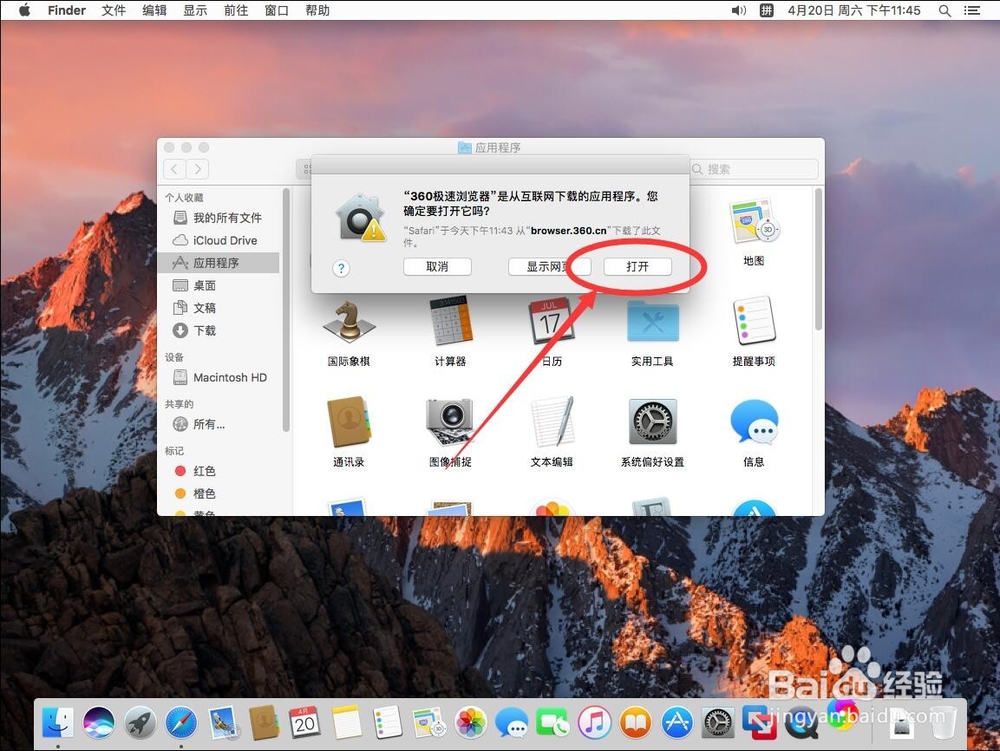Go back with the Finder back arrow

[x=175, y=169]
